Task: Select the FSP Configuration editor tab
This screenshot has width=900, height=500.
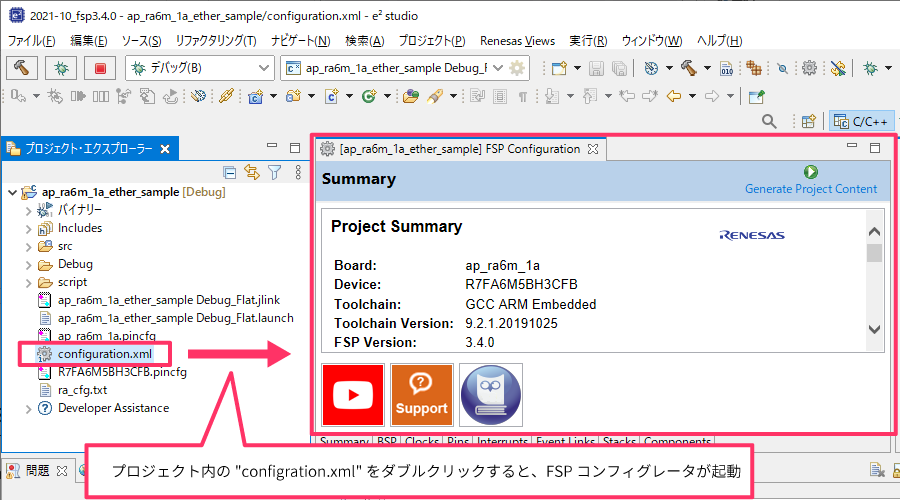Action: click(460, 149)
